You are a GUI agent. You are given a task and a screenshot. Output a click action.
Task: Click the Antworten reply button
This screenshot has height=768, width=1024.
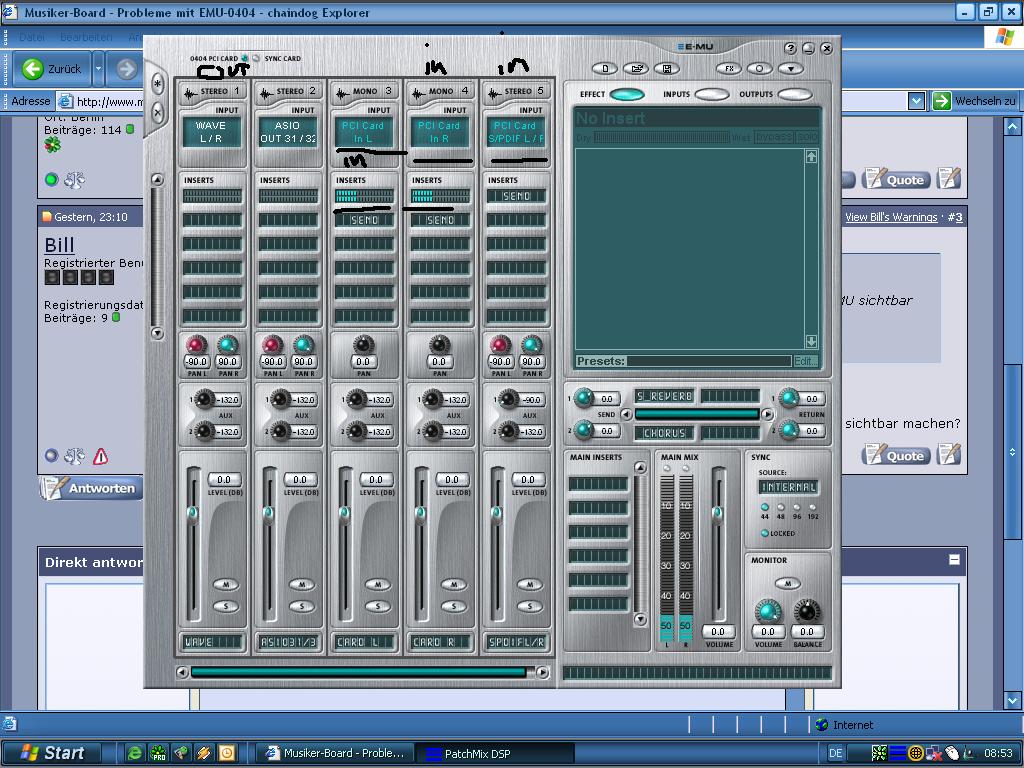click(91, 488)
